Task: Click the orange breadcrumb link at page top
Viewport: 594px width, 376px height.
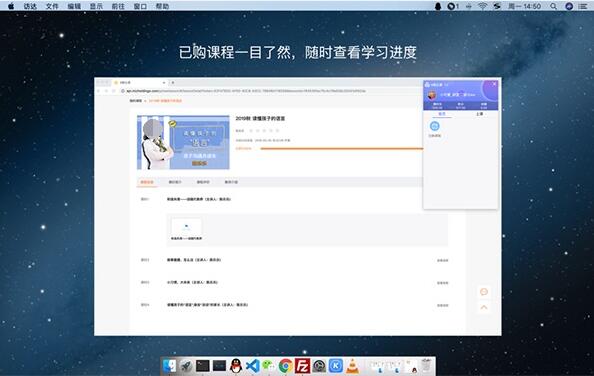Action: point(165,101)
